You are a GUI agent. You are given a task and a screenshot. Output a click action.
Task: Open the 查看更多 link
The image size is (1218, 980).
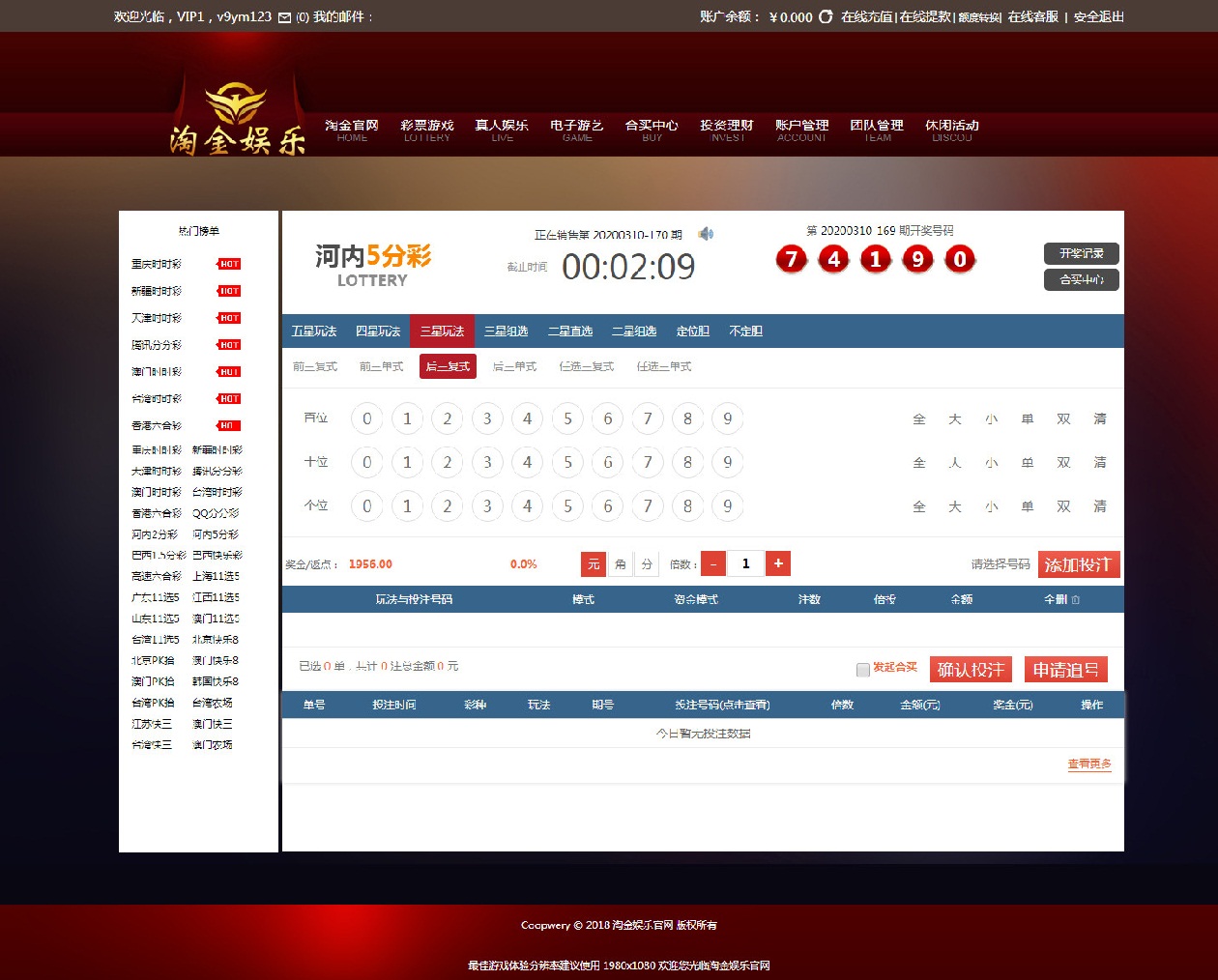click(x=1088, y=764)
